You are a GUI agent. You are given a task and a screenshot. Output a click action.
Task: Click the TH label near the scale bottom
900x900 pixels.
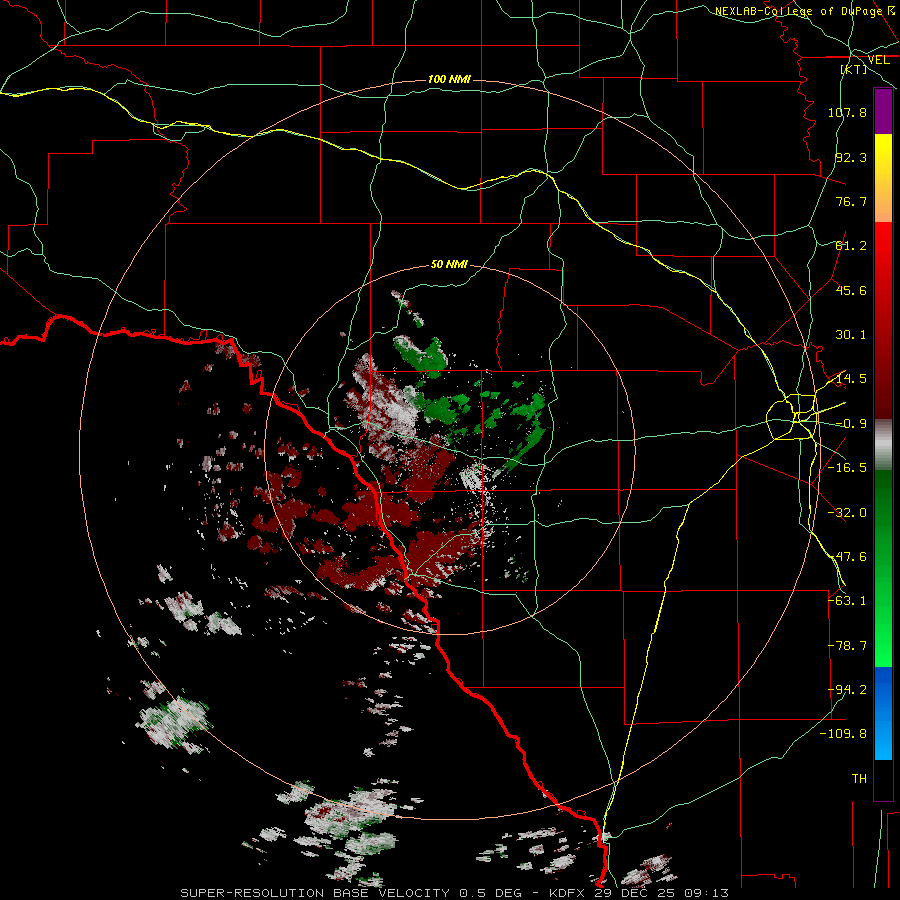[859, 779]
